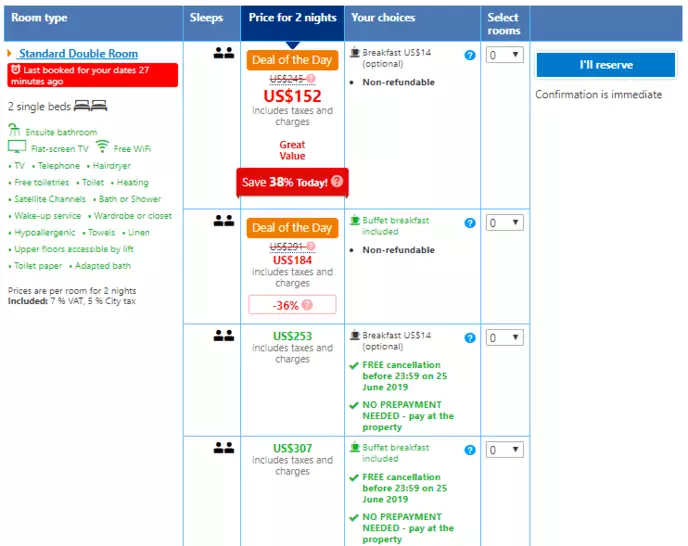Click the Last booked 27 minutes ago banner
The image size is (688, 546).
[x=93, y=75]
